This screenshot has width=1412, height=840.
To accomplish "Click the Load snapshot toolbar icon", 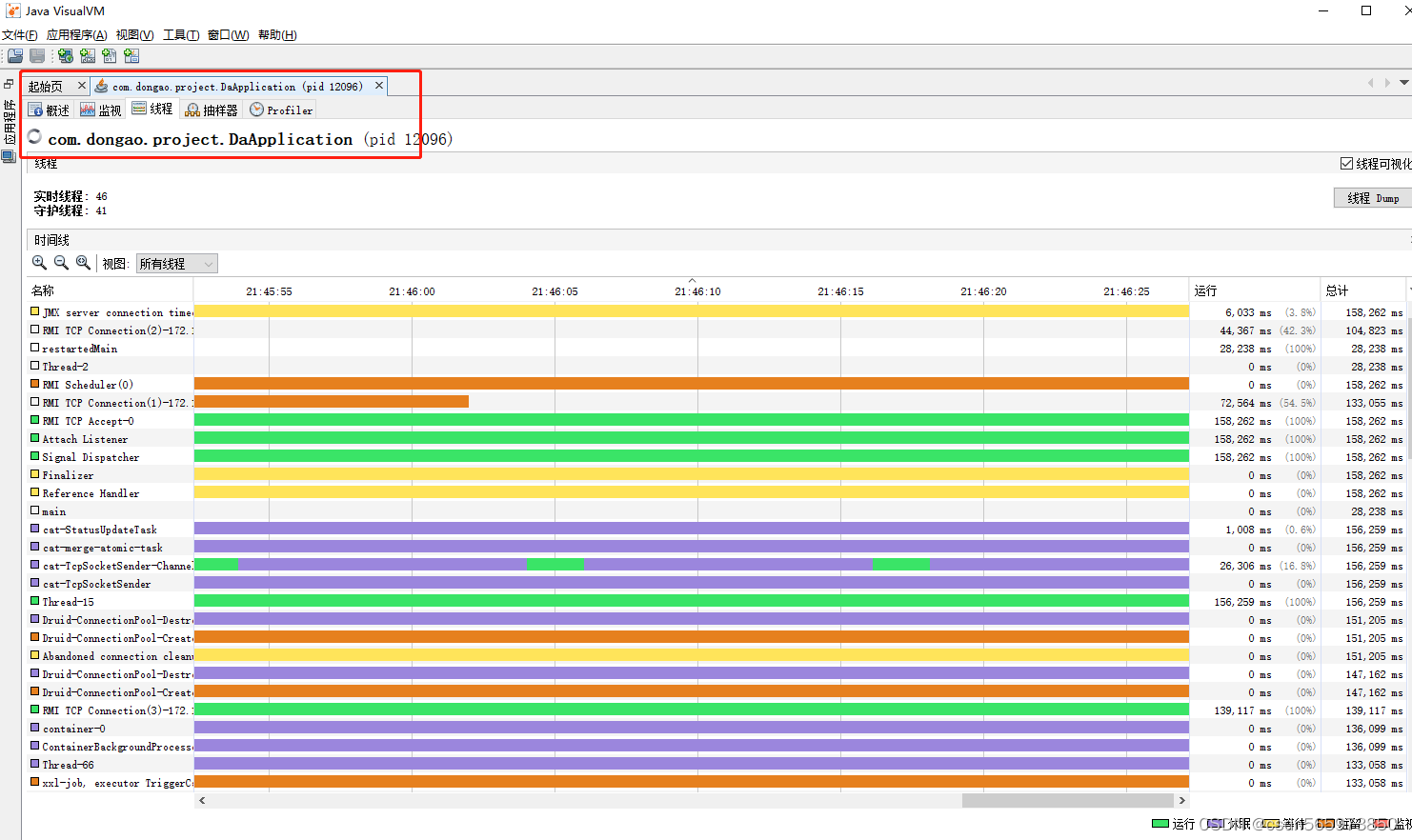I will (15, 56).
